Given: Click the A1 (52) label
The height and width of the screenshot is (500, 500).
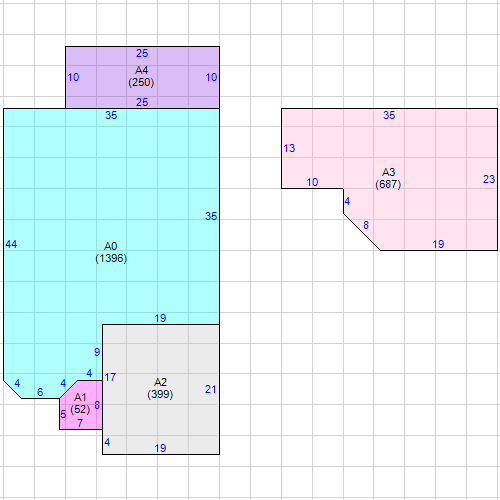Looking at the screenshot, I should coord(80,403).
